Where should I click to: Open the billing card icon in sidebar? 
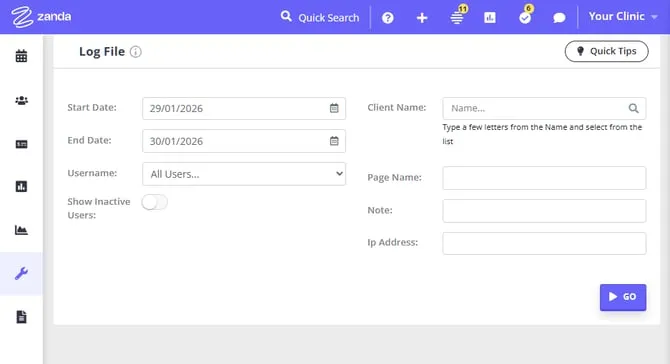pos(21,144)
